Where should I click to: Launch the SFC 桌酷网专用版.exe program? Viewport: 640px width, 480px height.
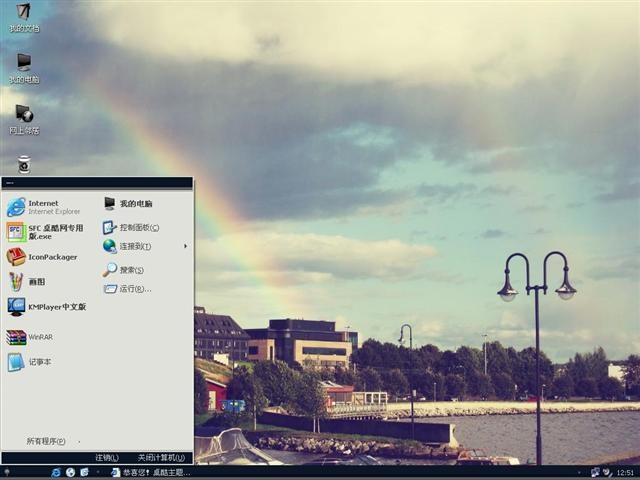coord(45,232)
